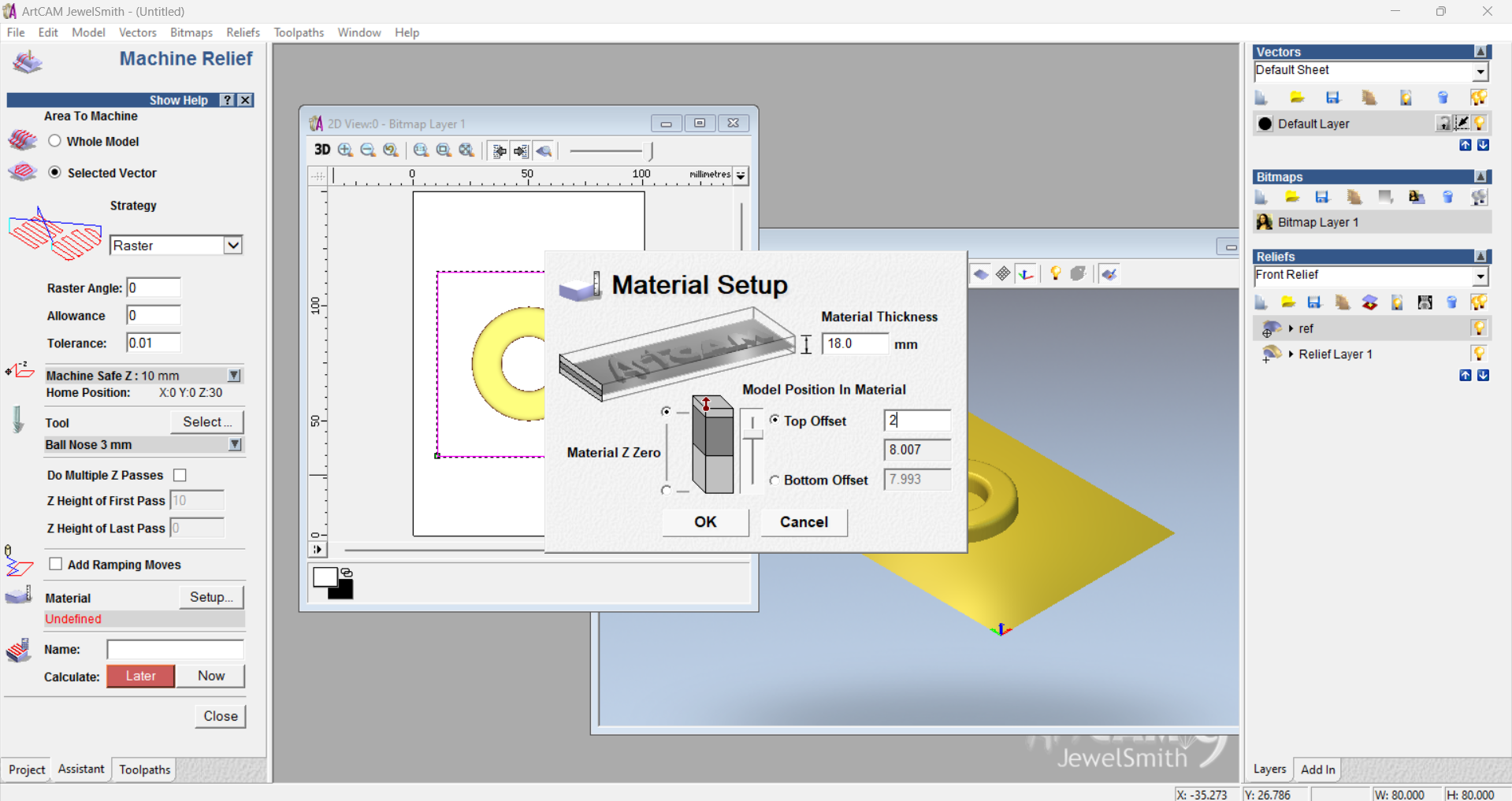
Task: Toggle visibility of Relief Layer 1
Action: [1479, 354]
